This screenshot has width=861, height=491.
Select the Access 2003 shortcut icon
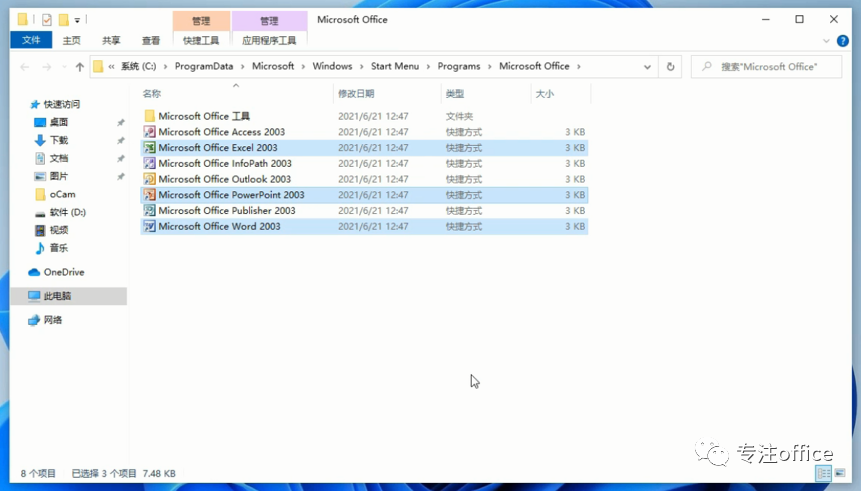pyautogui.click(x=149, y=132)
